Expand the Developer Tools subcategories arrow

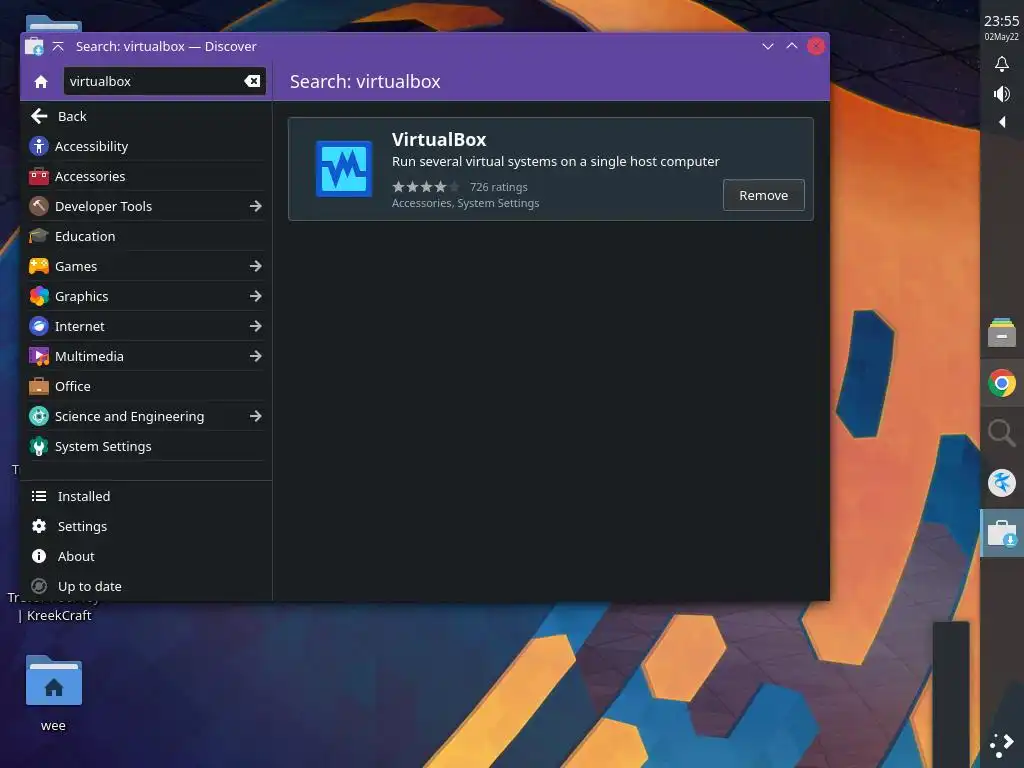click(255, 206)
